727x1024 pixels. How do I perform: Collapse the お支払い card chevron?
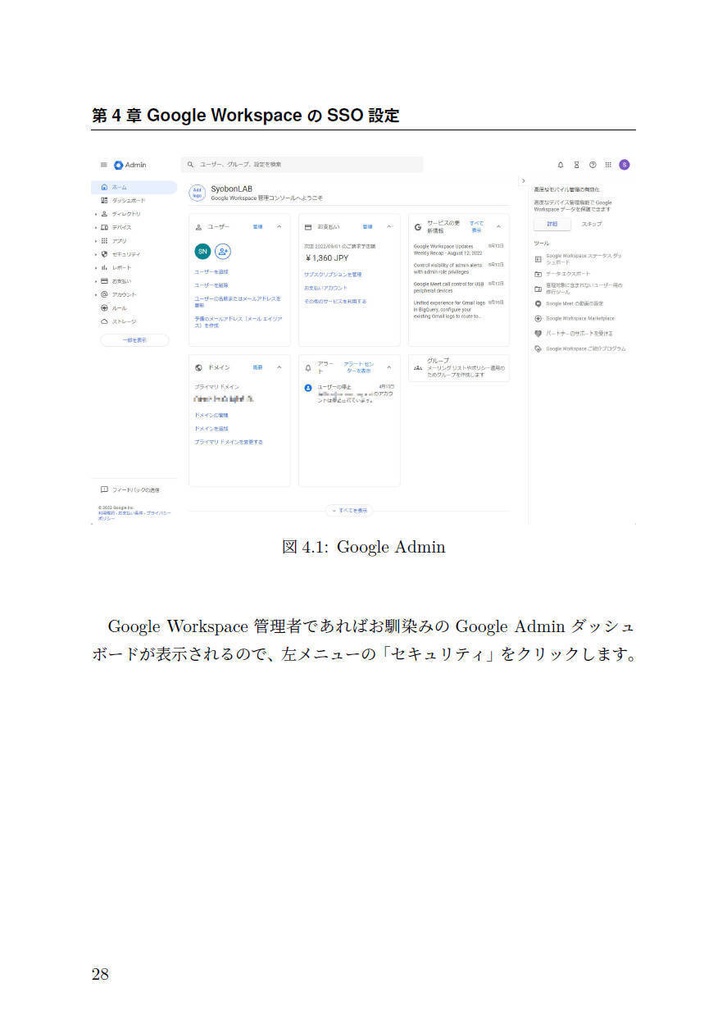[389, 227]
